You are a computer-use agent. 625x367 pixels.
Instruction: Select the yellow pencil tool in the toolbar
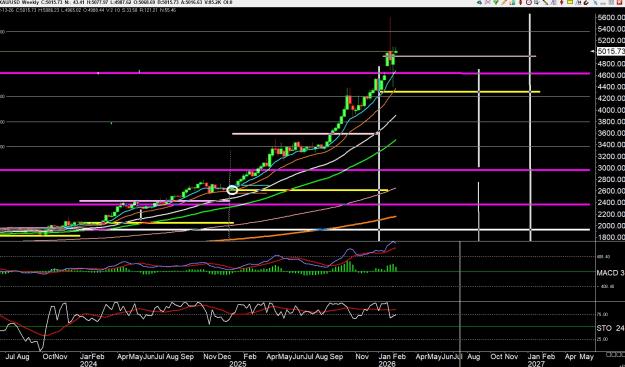[x=504, y=2]
